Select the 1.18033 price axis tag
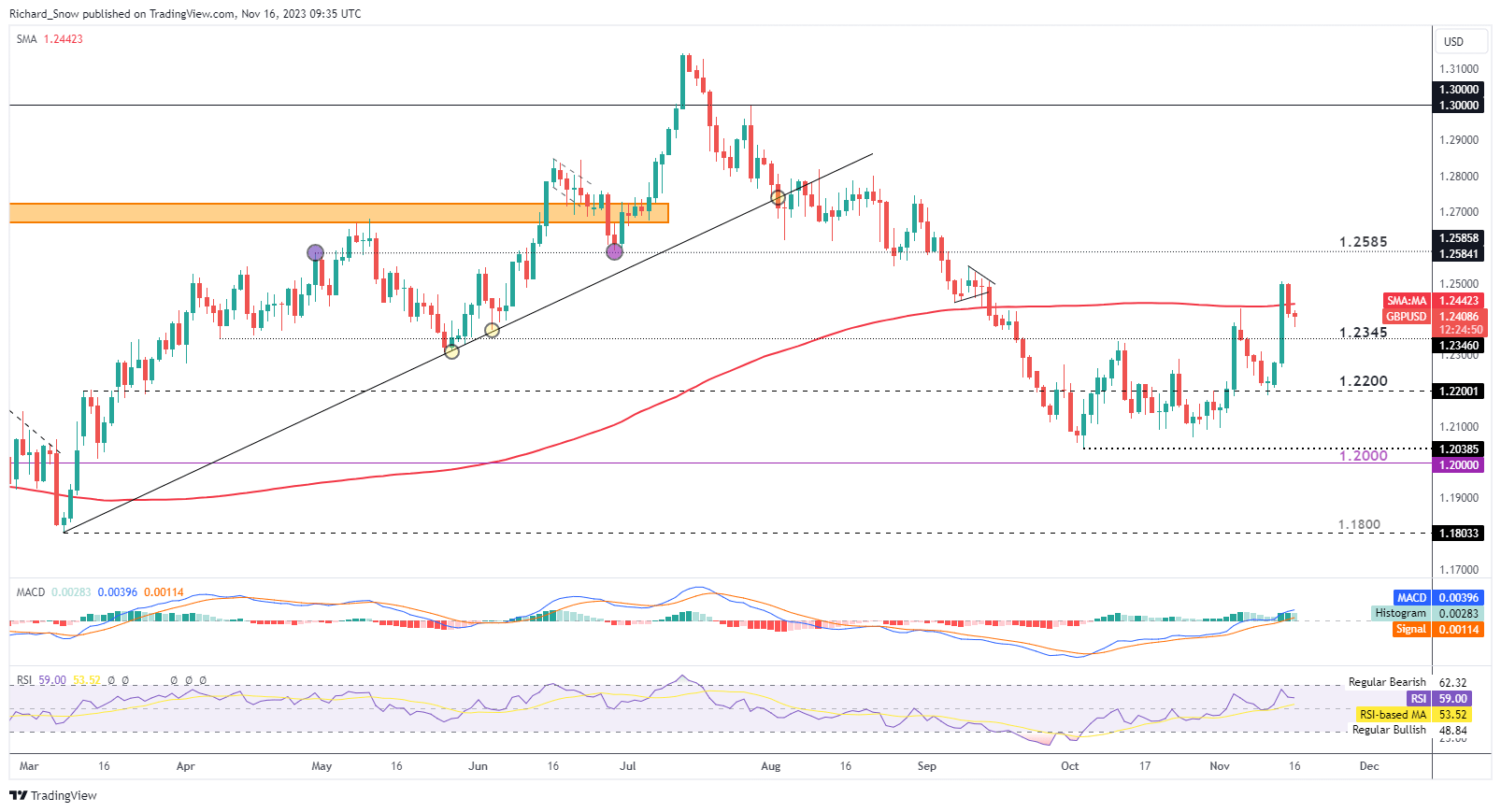 click(x=1458, y=534)
